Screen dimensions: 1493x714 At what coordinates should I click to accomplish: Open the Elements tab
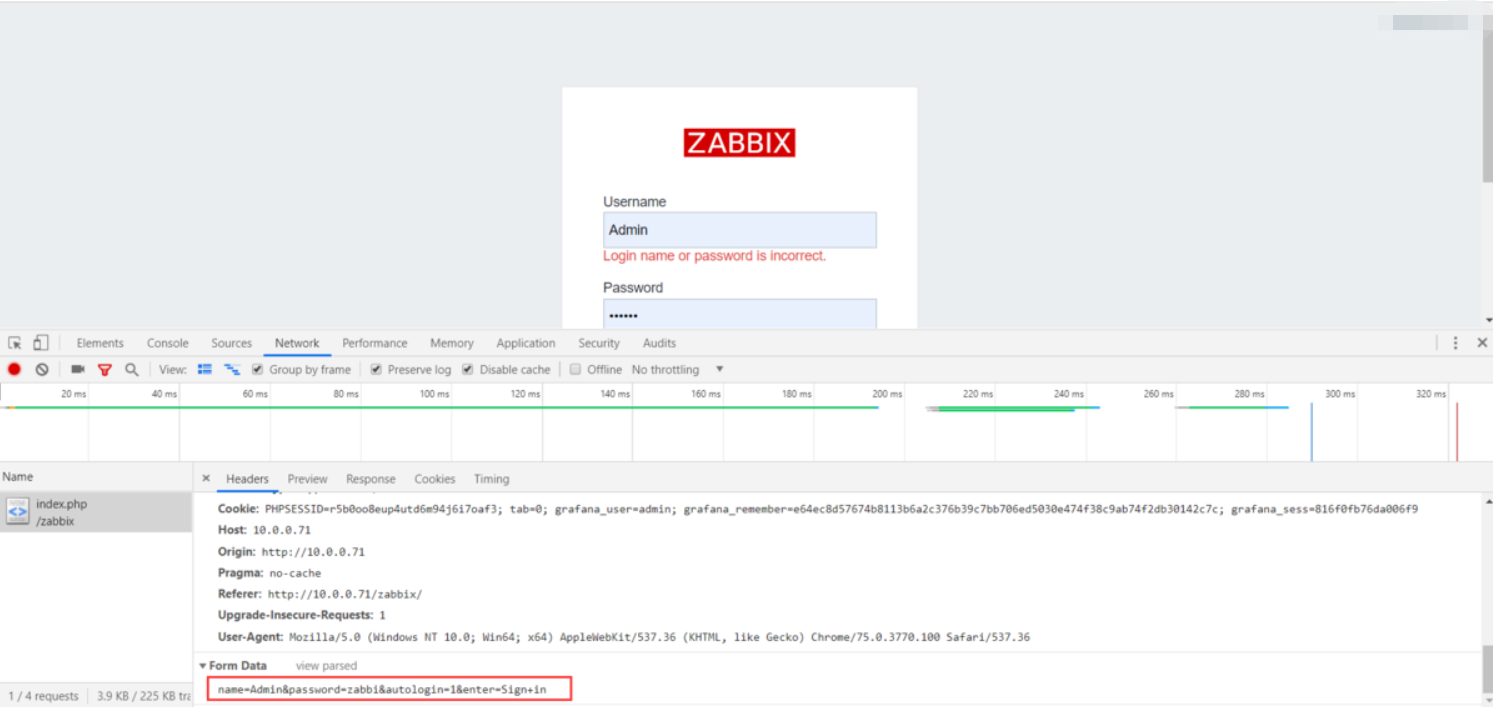(100, 343)
